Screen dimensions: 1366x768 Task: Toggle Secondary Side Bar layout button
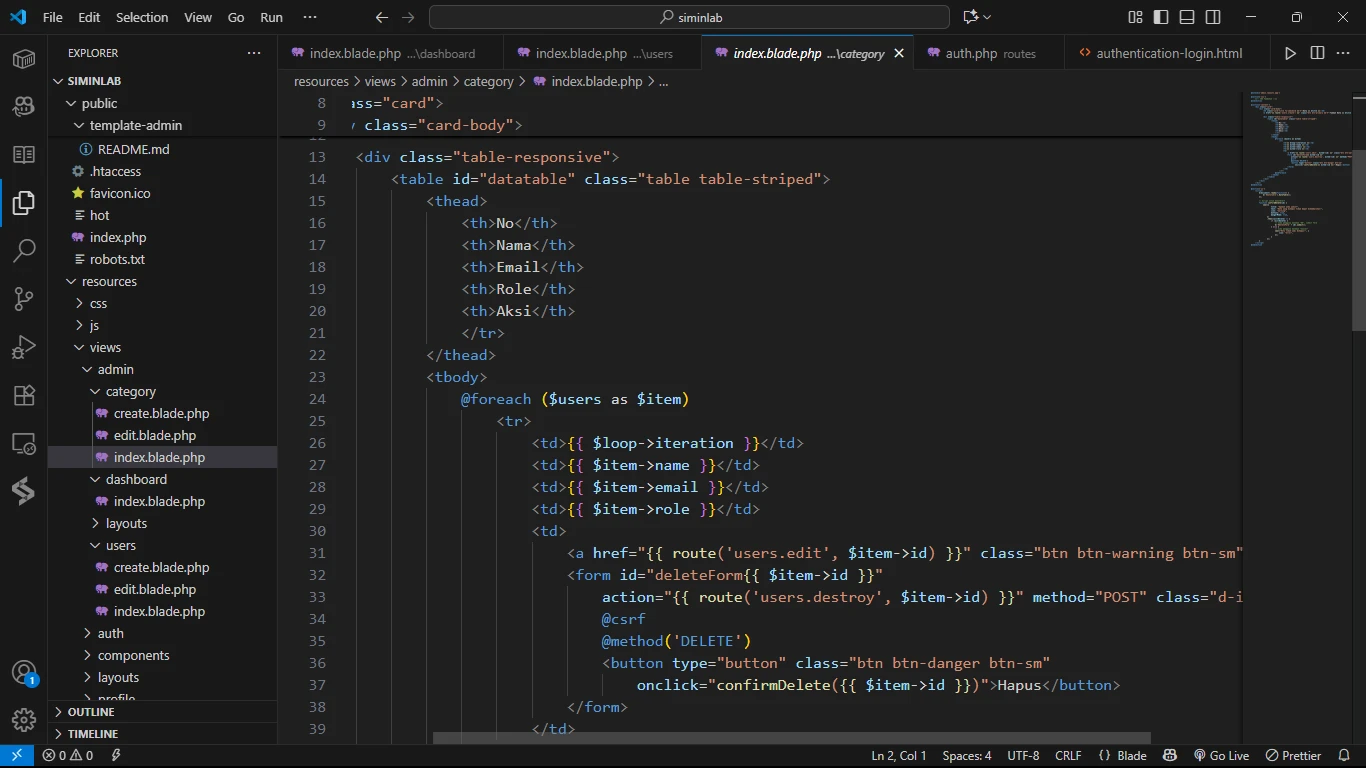point(1213,17)
